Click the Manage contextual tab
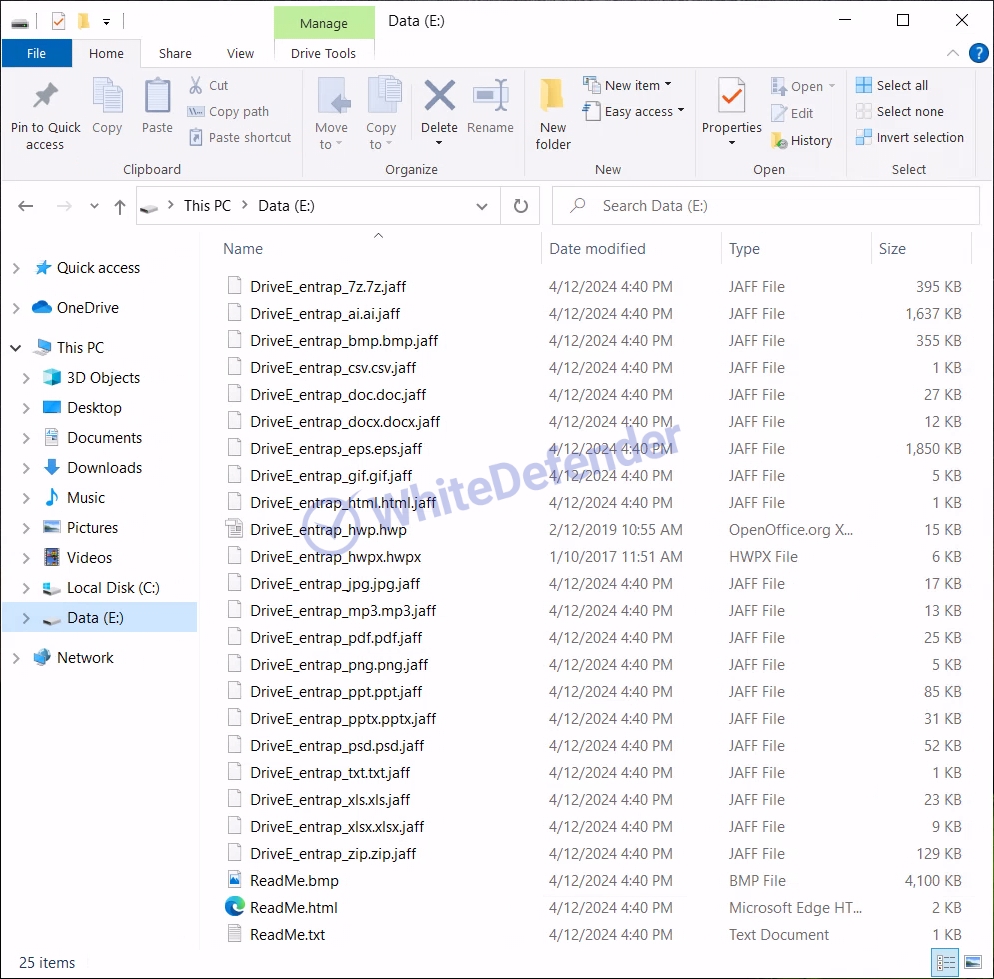The image size is (994, 979). [323, 23]
